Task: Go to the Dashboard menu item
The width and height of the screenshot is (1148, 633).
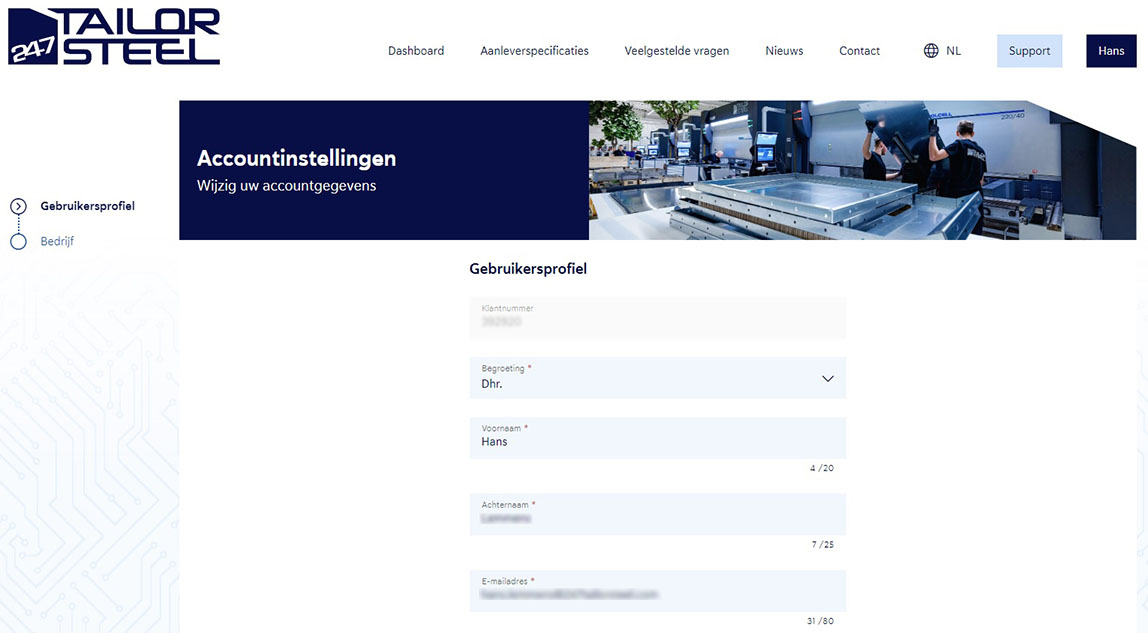Action: point(416,51)
